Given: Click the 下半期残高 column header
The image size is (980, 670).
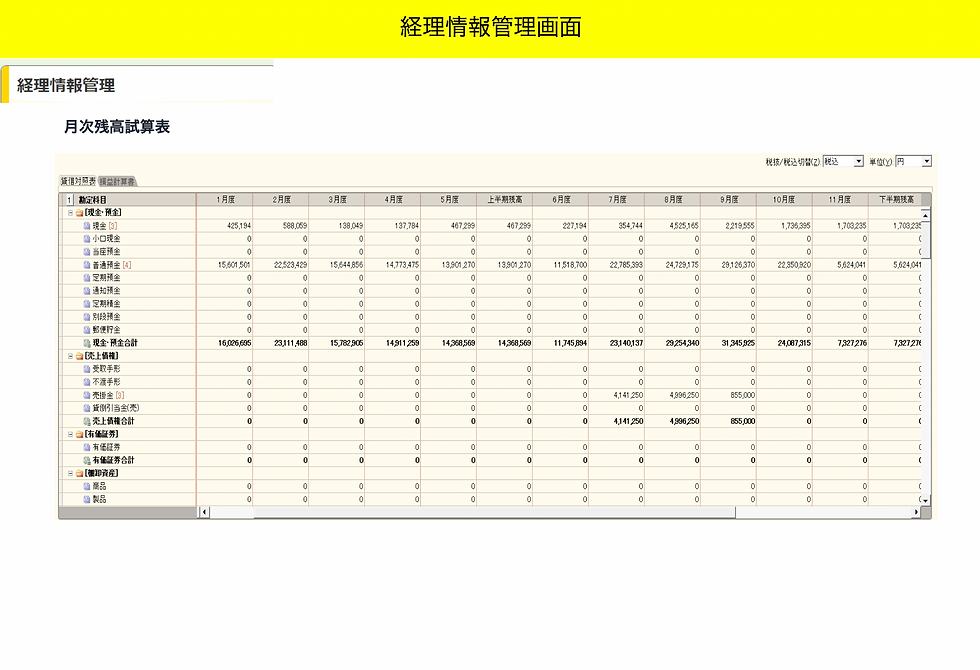Looking at the screenshot, I should click(896, 200).
